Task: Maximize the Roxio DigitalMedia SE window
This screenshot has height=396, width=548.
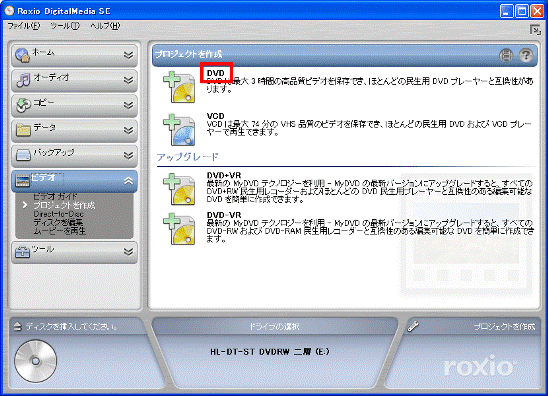Action: pyautogui.click(x=522, y=11)
